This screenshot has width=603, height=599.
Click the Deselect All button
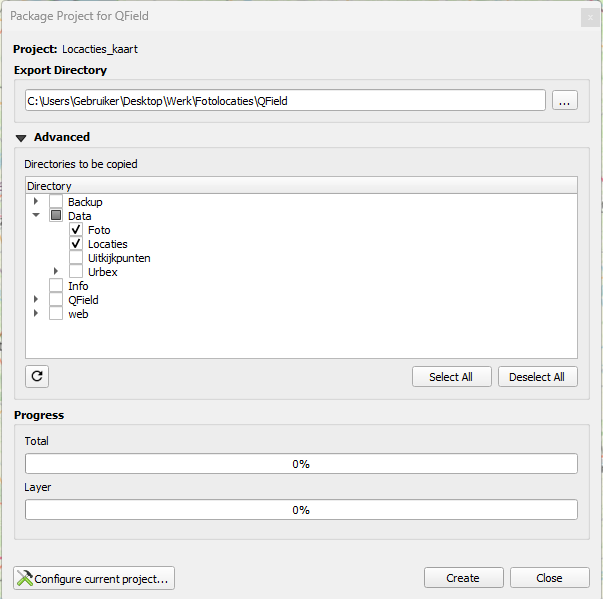pyautogui.click(x=538, y=377)
